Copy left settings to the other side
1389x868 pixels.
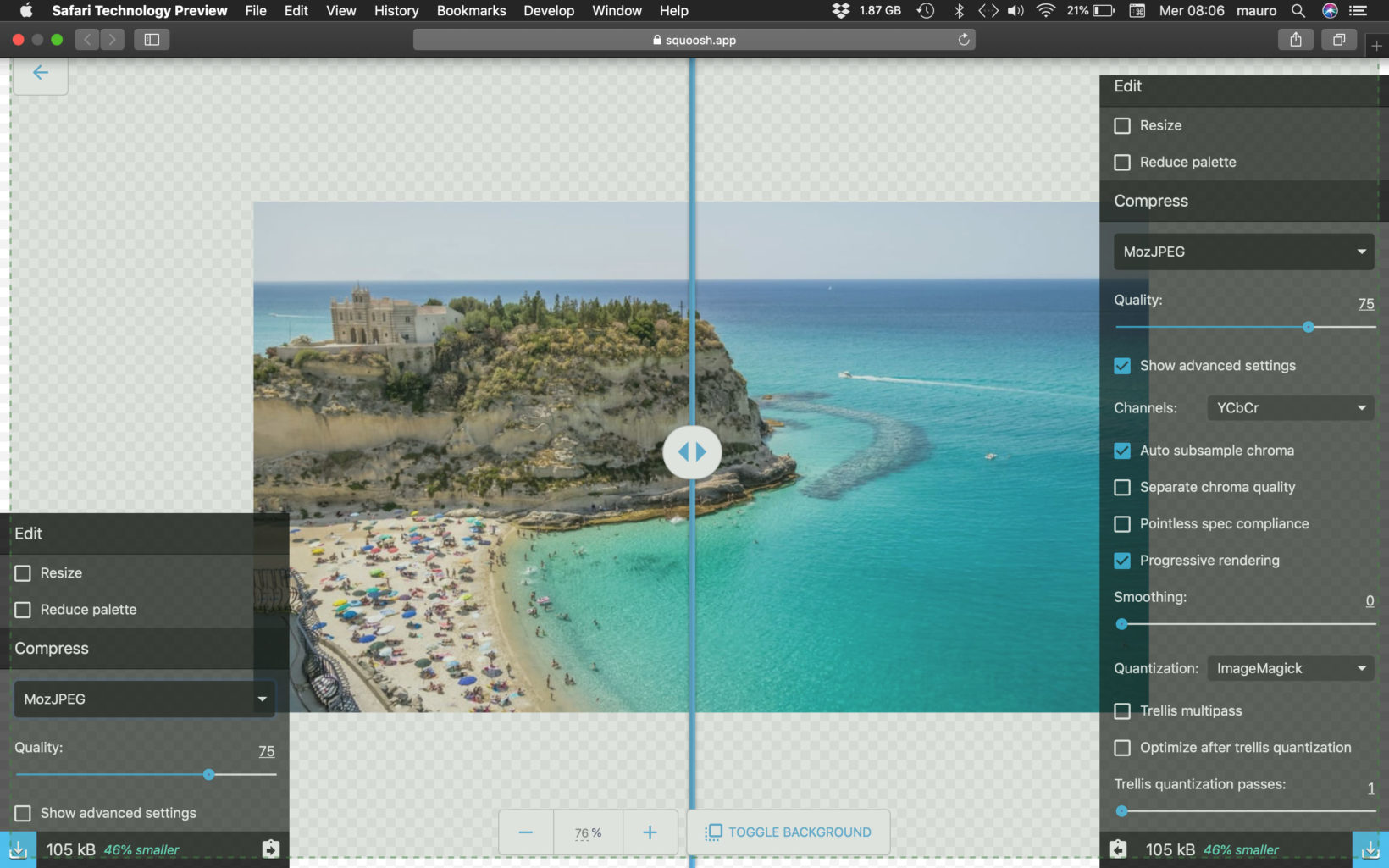tap(270, 849)
